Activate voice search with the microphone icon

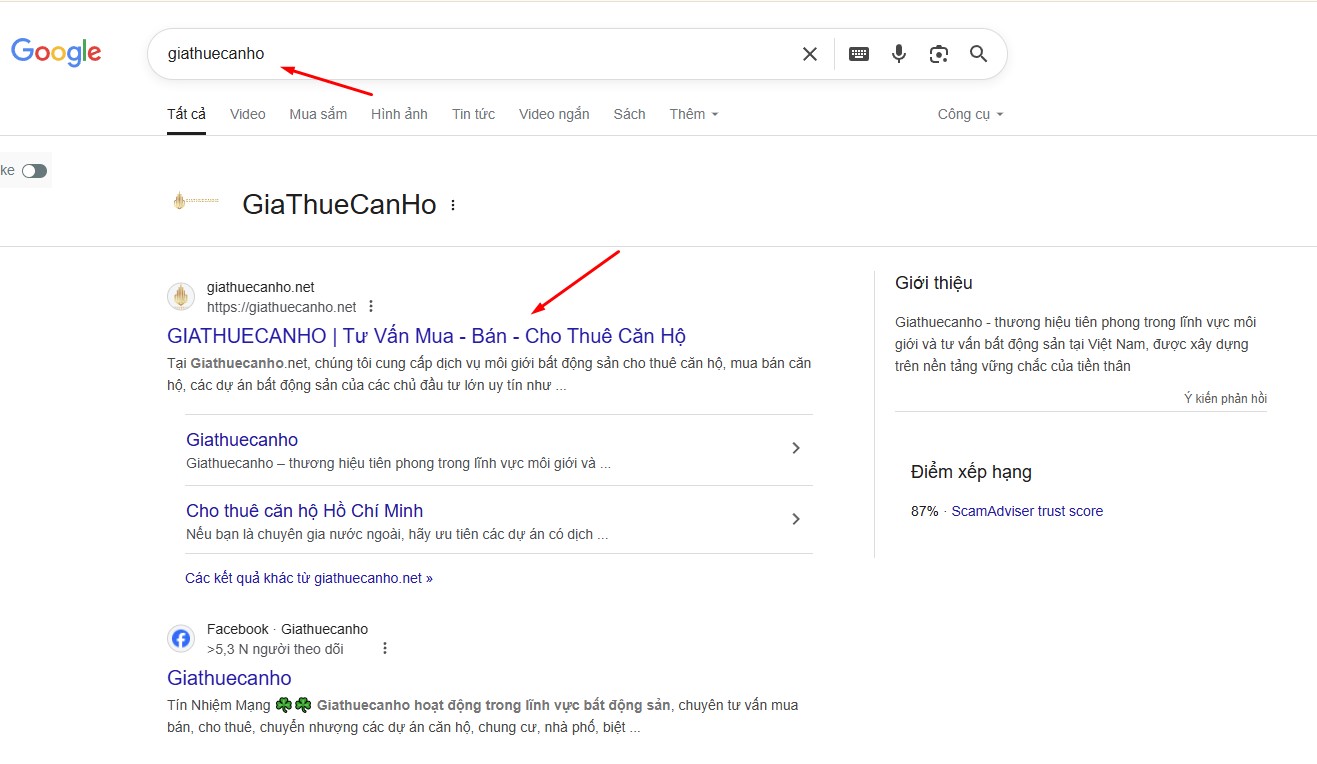click(898, 54)
